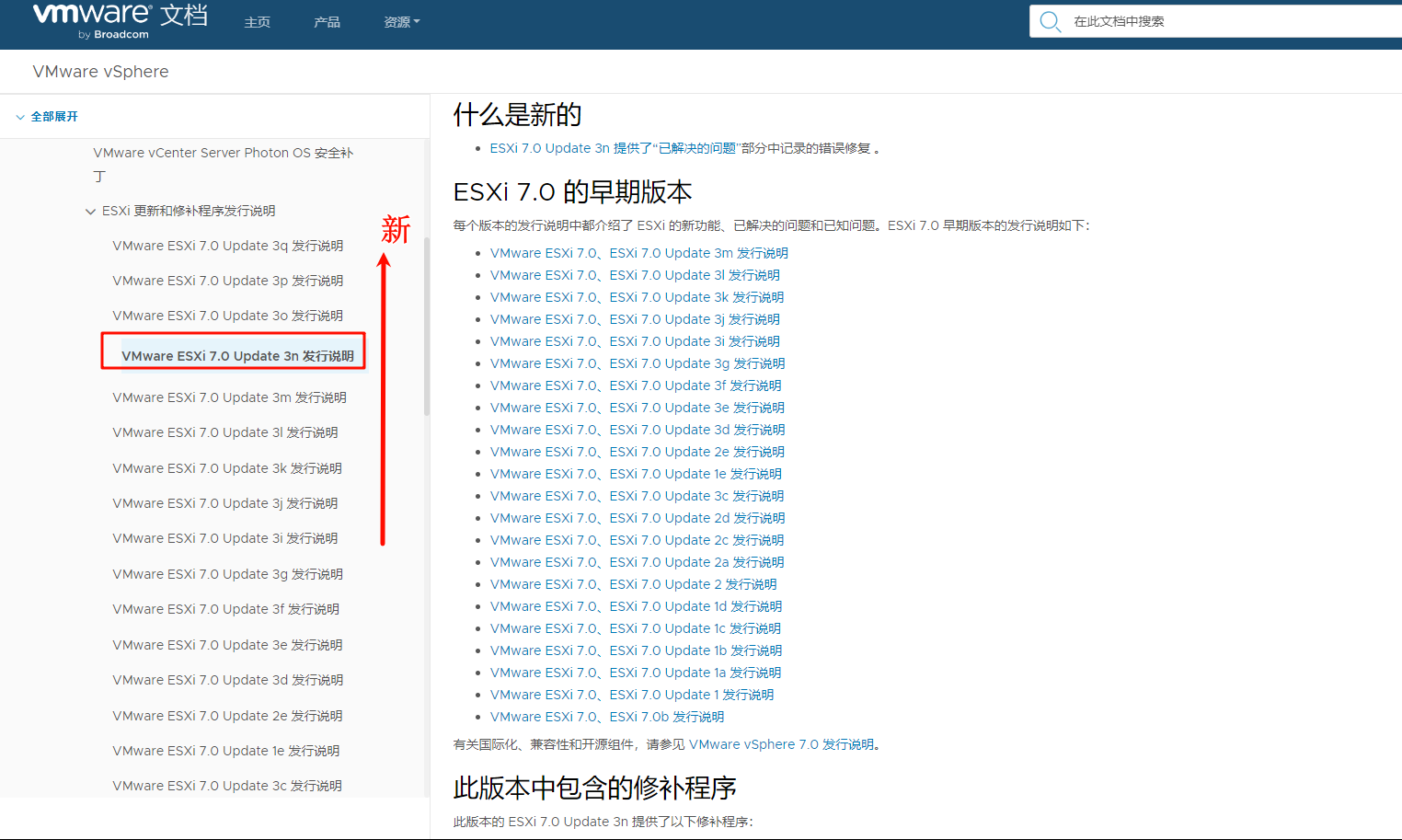This screenshot has height=840, width=1402.
Task: Open the 产品 menu item
Action: point(327,22)
